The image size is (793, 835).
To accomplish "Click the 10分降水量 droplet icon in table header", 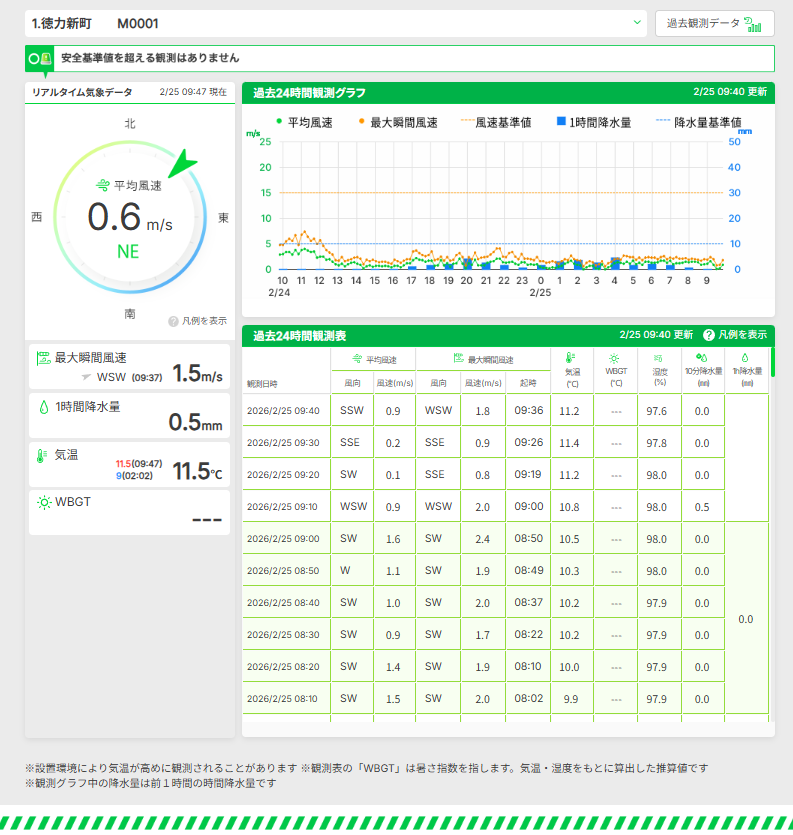I will [701, 357].
